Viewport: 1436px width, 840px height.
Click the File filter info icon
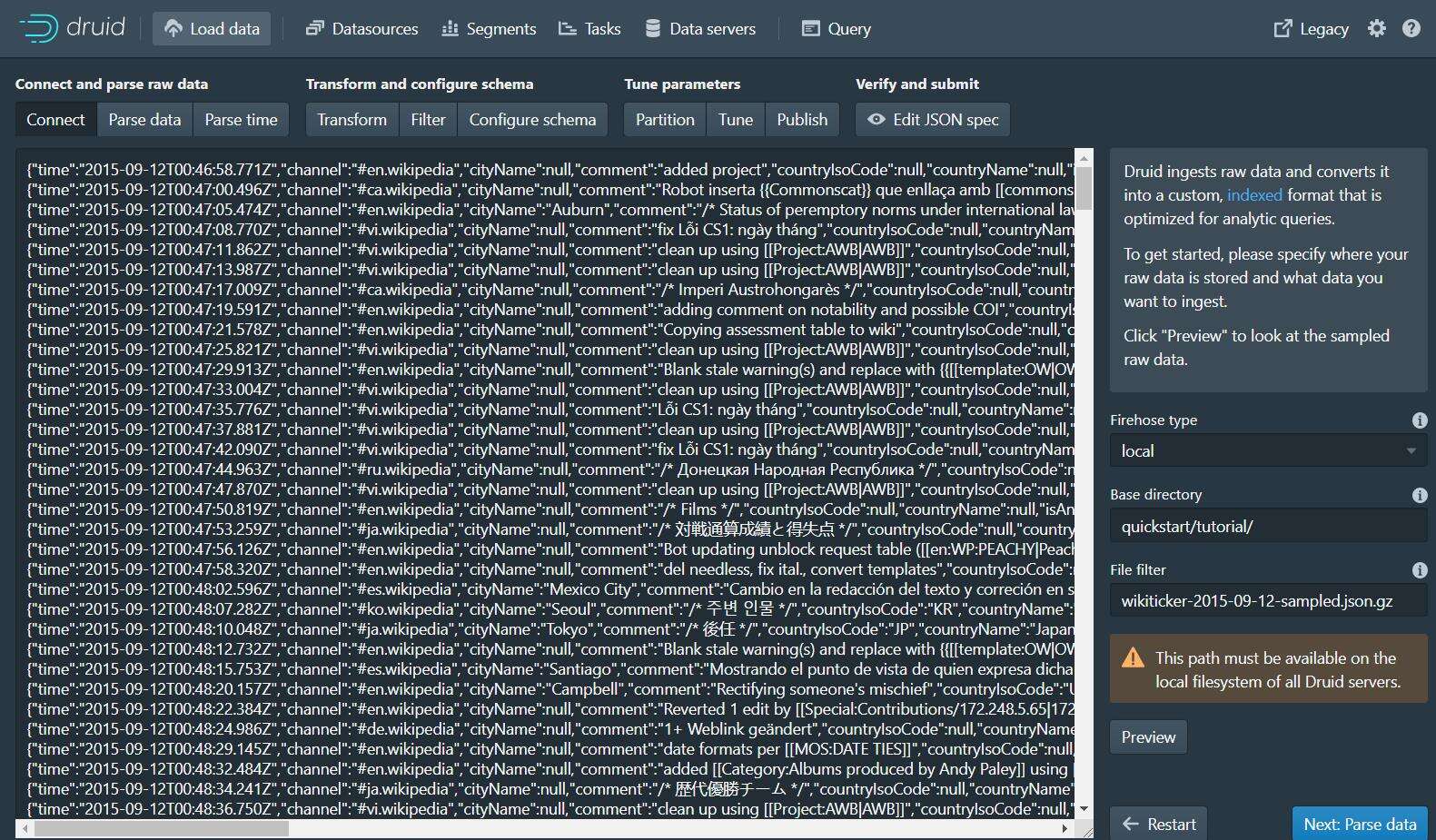(1419, 570)
